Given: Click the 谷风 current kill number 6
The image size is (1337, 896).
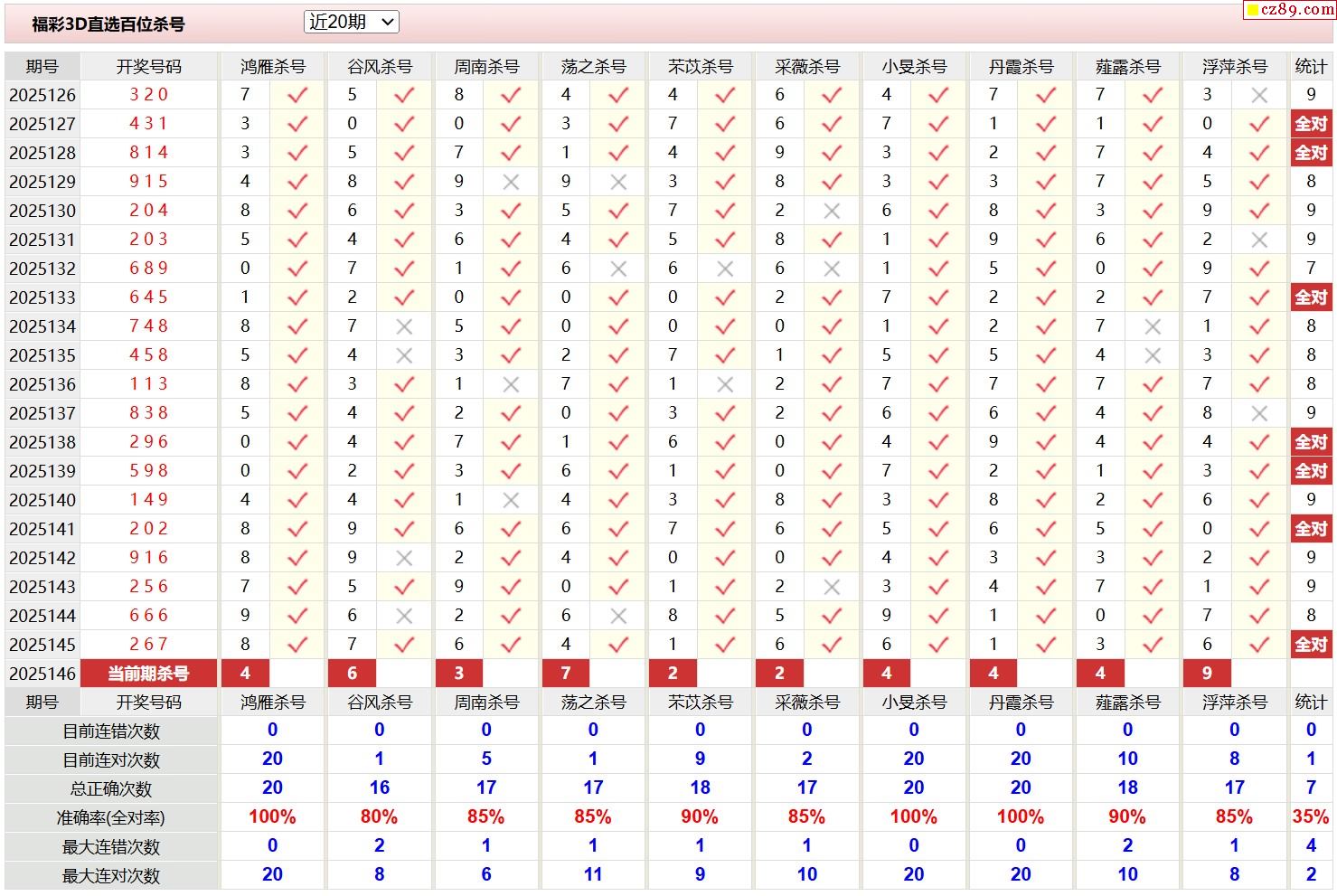Looking at the screenshot, I should [353, 674].
